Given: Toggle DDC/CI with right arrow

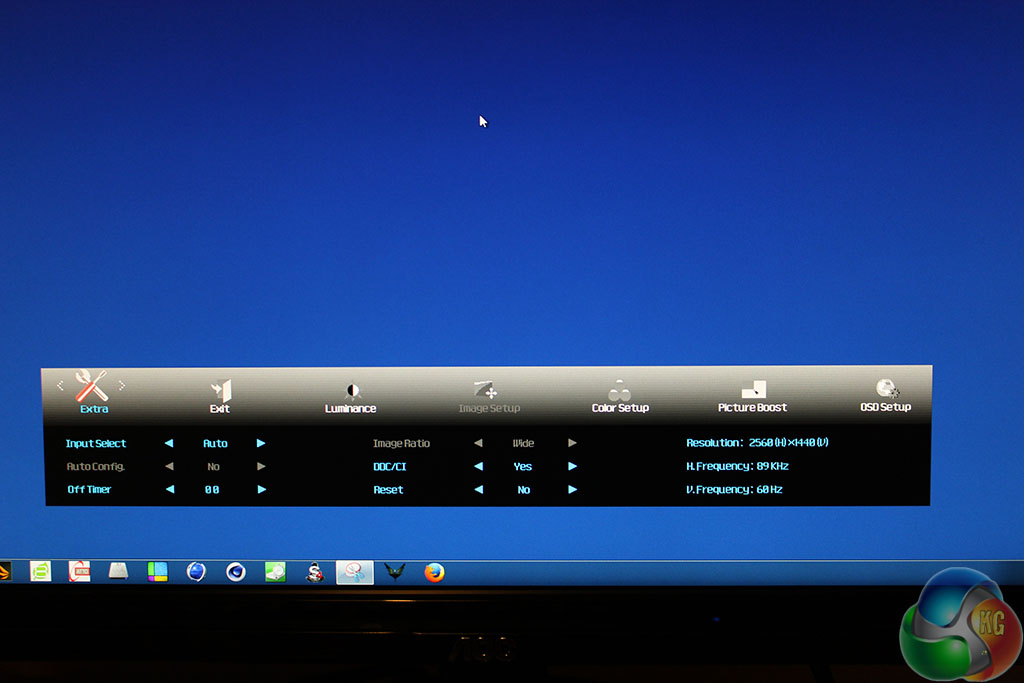Looking at the screenshot, I should click(x=572, y=466).
